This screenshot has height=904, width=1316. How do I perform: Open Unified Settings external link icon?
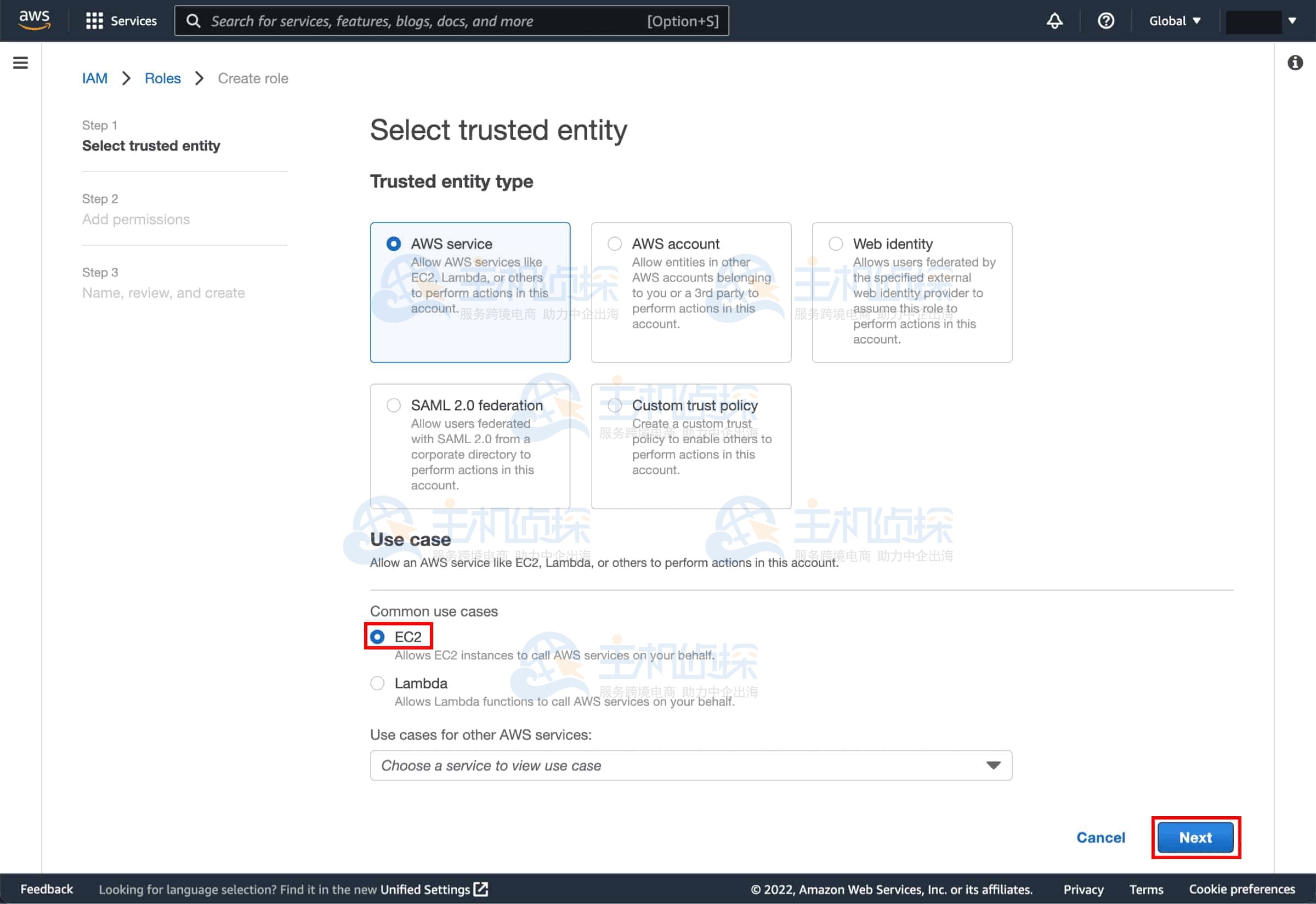(481, 889)
